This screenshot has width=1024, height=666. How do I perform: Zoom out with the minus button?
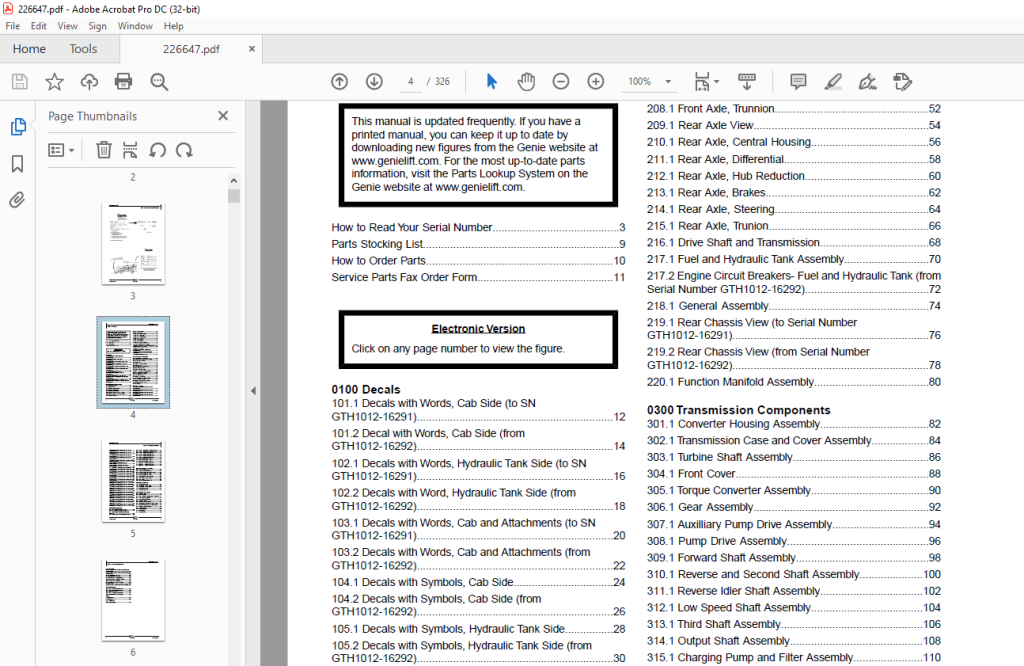coord(561,82)
